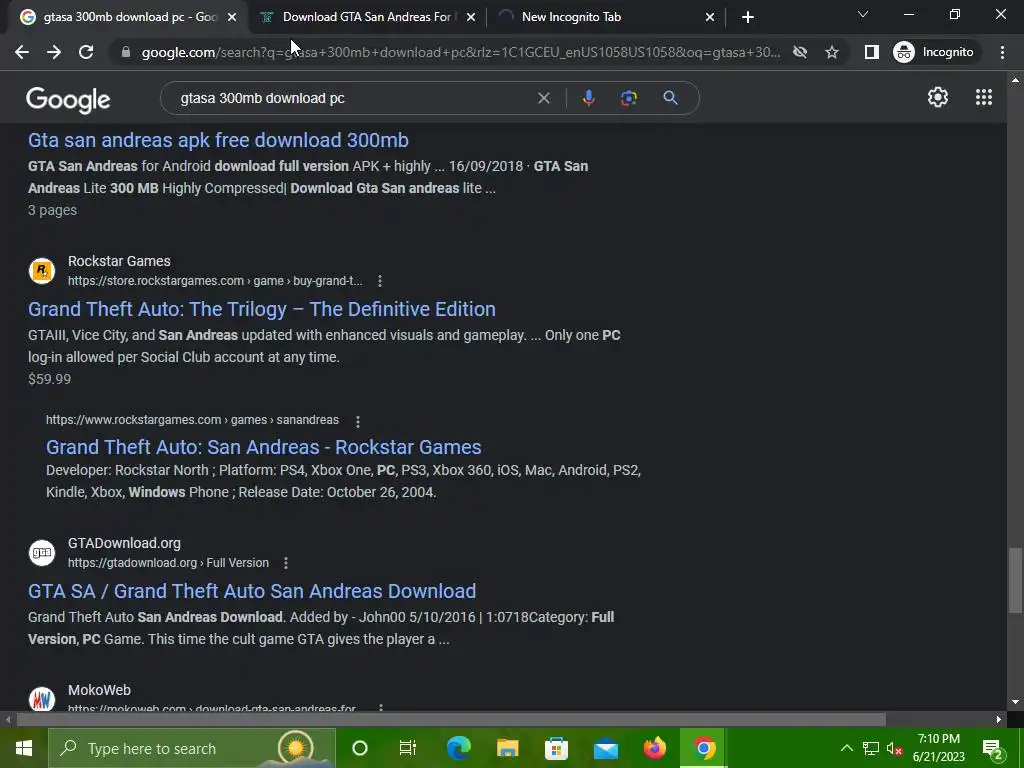Click the store.rockstargames.com URL breadcrumb
This screenshot has height=768, width=1024.
215,281
